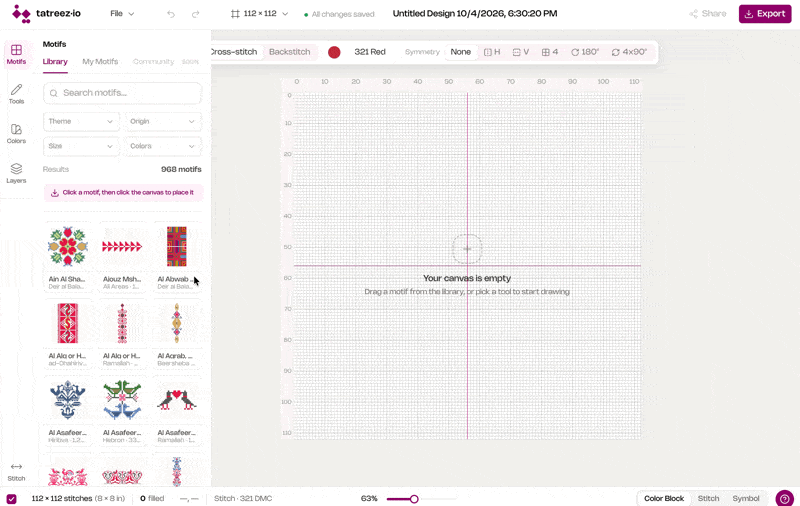Switch to the Community tab
This screenshot has height=506, width=800.
(x=154, y=62)
